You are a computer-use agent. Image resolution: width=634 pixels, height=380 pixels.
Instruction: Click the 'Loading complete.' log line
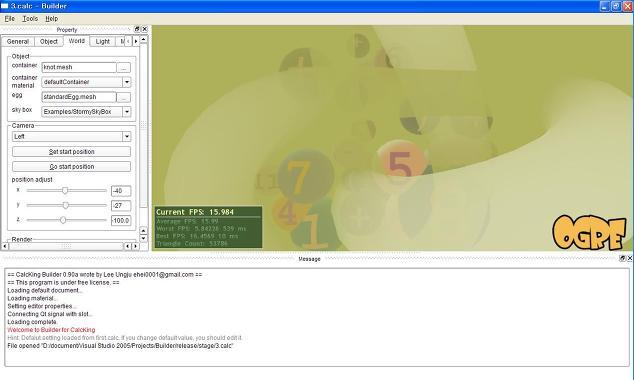coord(32,322)
